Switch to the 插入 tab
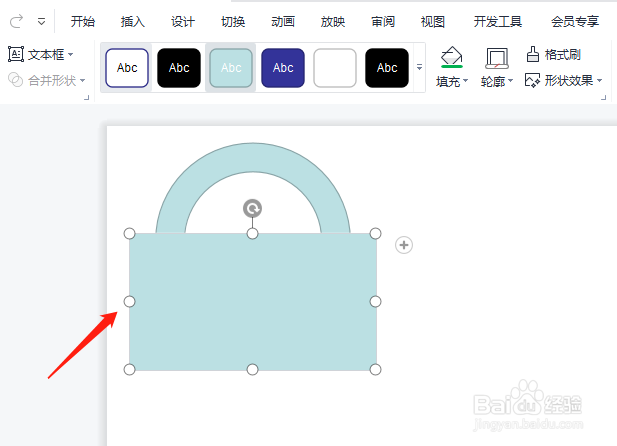Image resolution: width=617 pixels, height=446 pixels. coord(133,22)
